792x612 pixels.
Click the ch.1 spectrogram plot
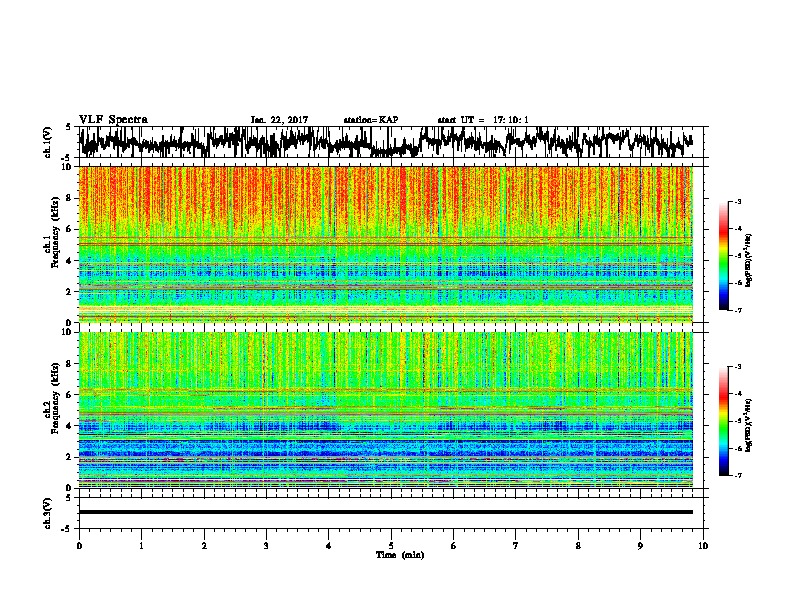[x=386, y=244]
